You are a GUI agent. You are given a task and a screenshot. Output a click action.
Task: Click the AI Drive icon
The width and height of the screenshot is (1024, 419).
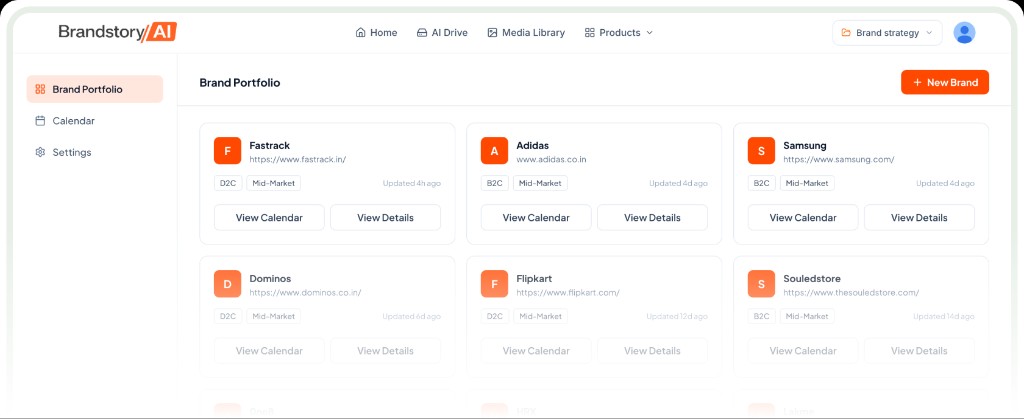tap(422, 33)
